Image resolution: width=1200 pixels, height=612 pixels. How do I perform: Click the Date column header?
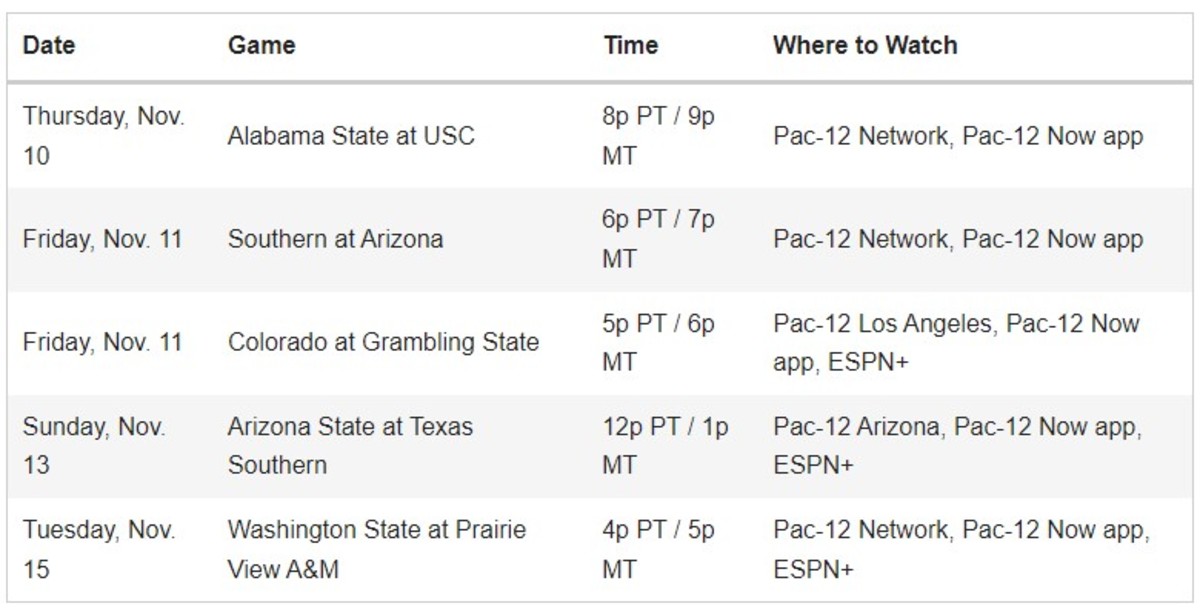pyautogui.click(x=48, y=45)
